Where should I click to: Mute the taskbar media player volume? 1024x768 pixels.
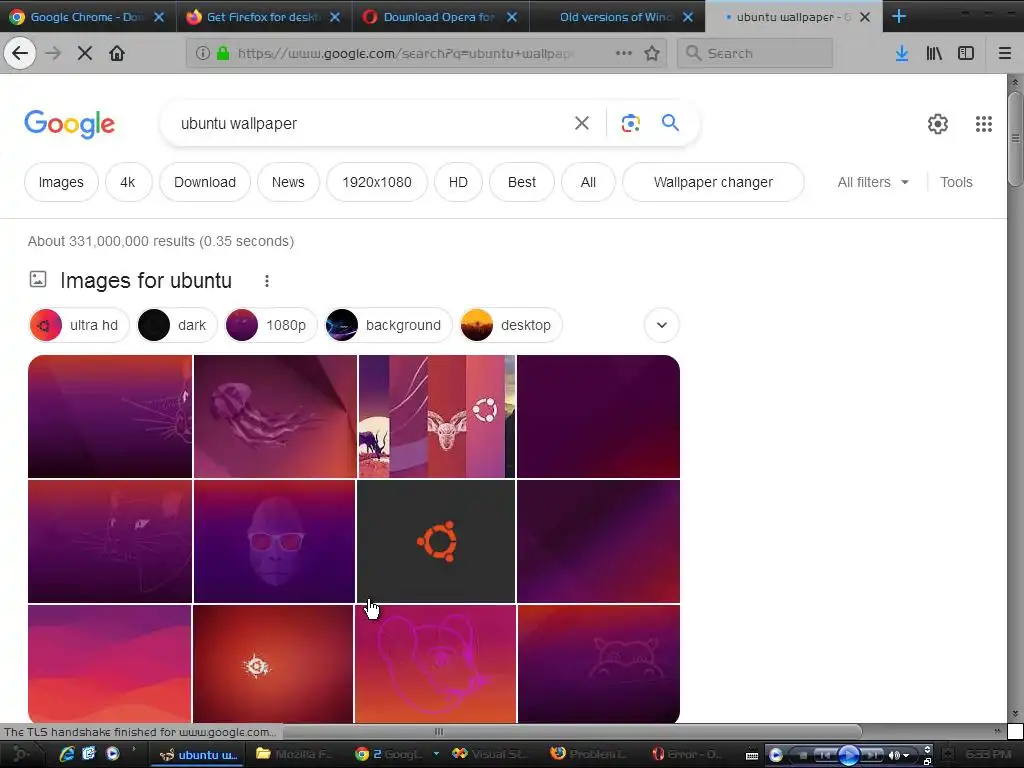tap(894, 756)
